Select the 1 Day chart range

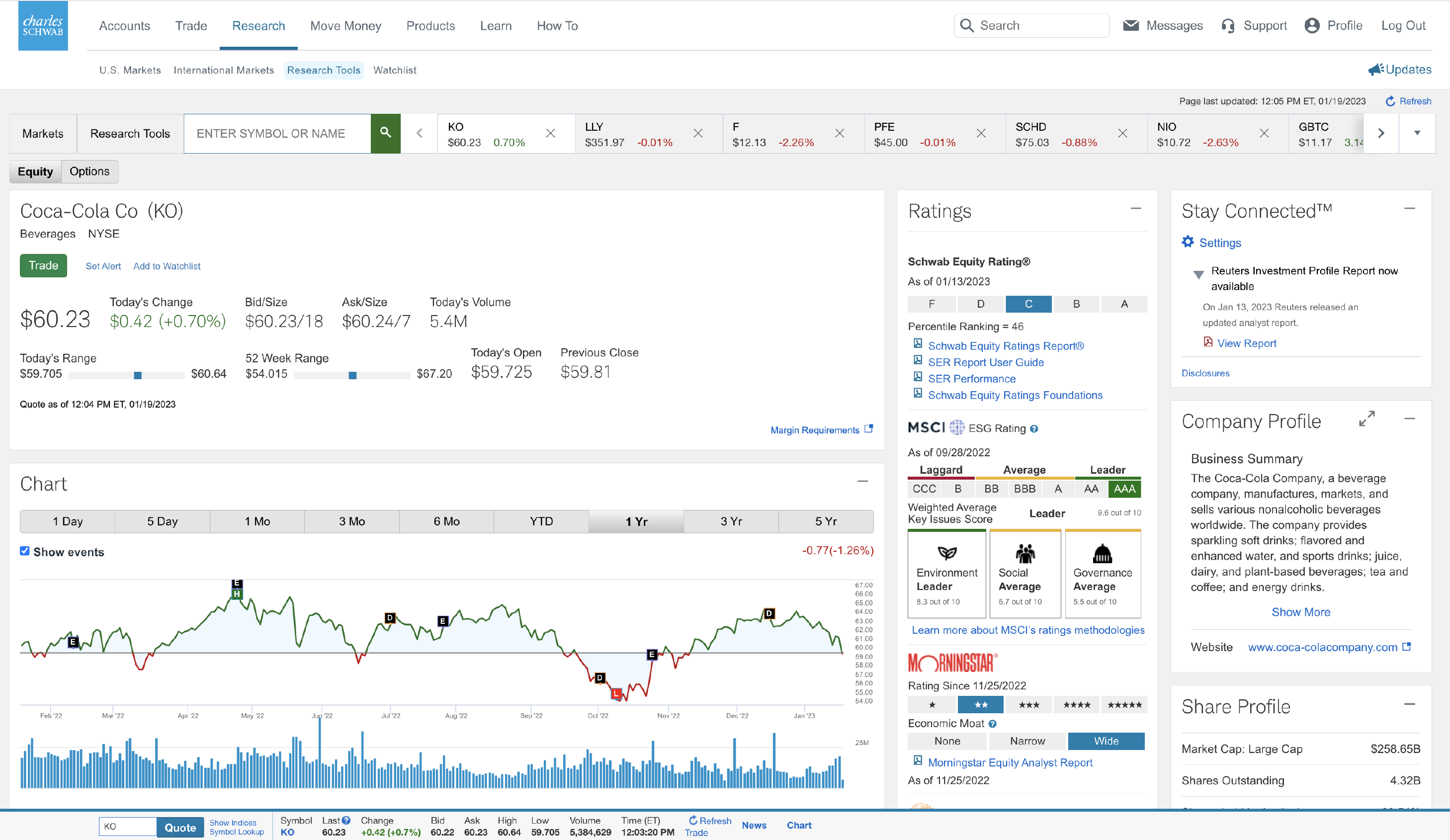(68, 521)
